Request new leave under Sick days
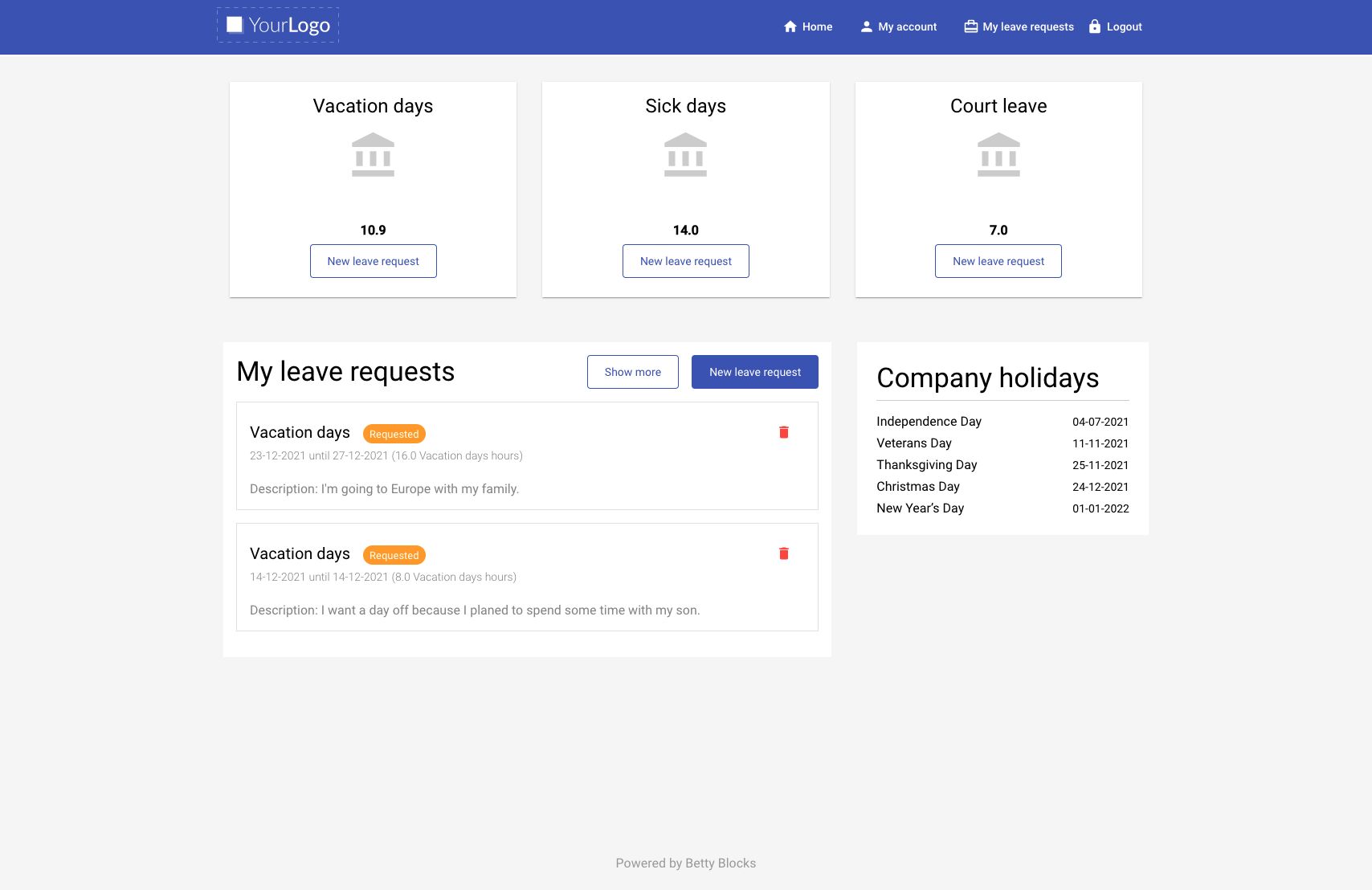Screen dimensions: 1372x890 [685, 260]
